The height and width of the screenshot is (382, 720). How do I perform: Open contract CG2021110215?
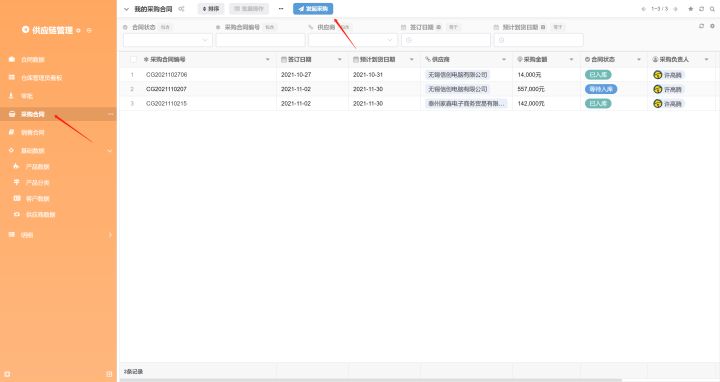click(x=166, y=103)
